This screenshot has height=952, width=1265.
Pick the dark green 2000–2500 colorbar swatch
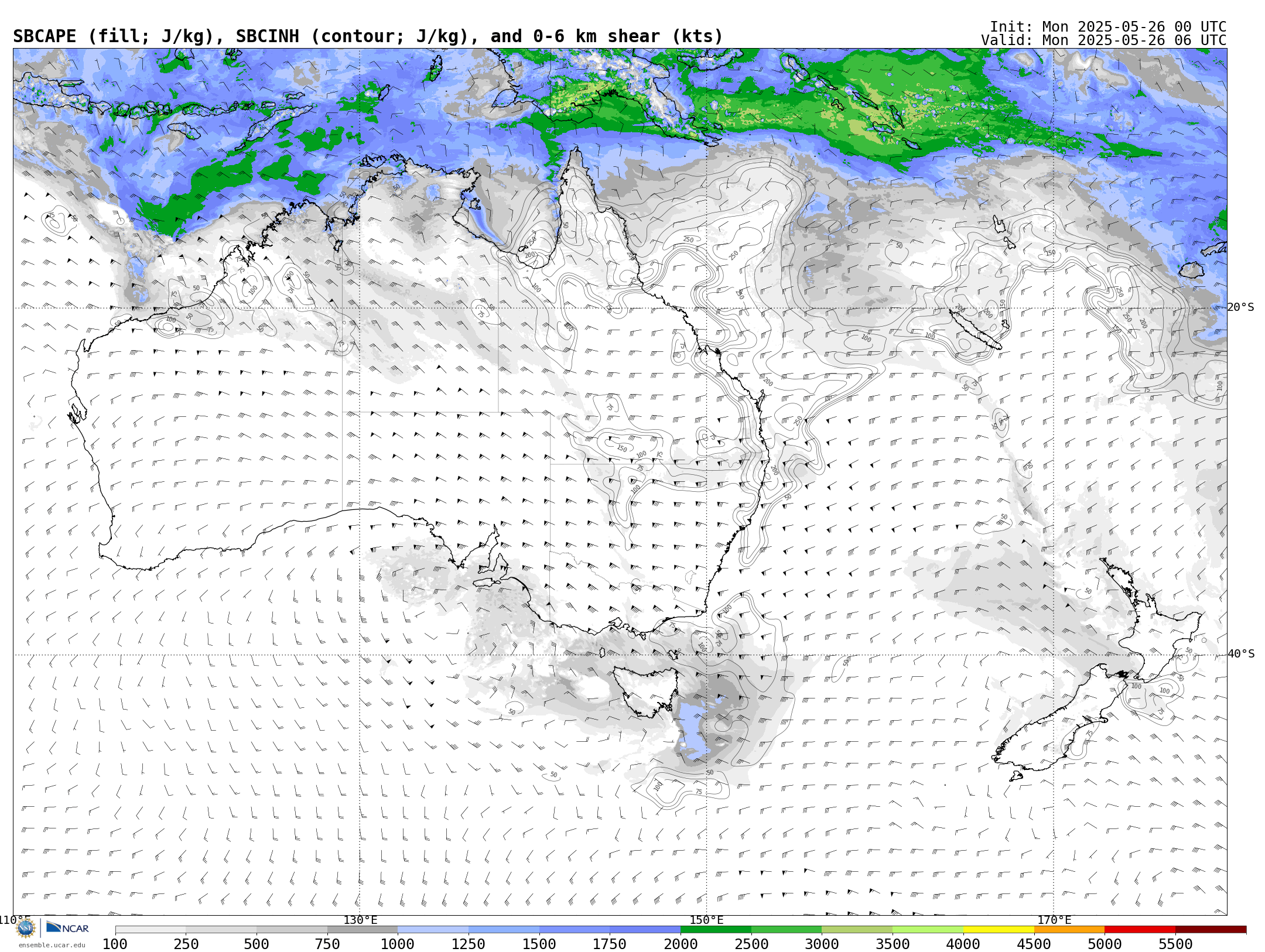[x=716, y=930]
